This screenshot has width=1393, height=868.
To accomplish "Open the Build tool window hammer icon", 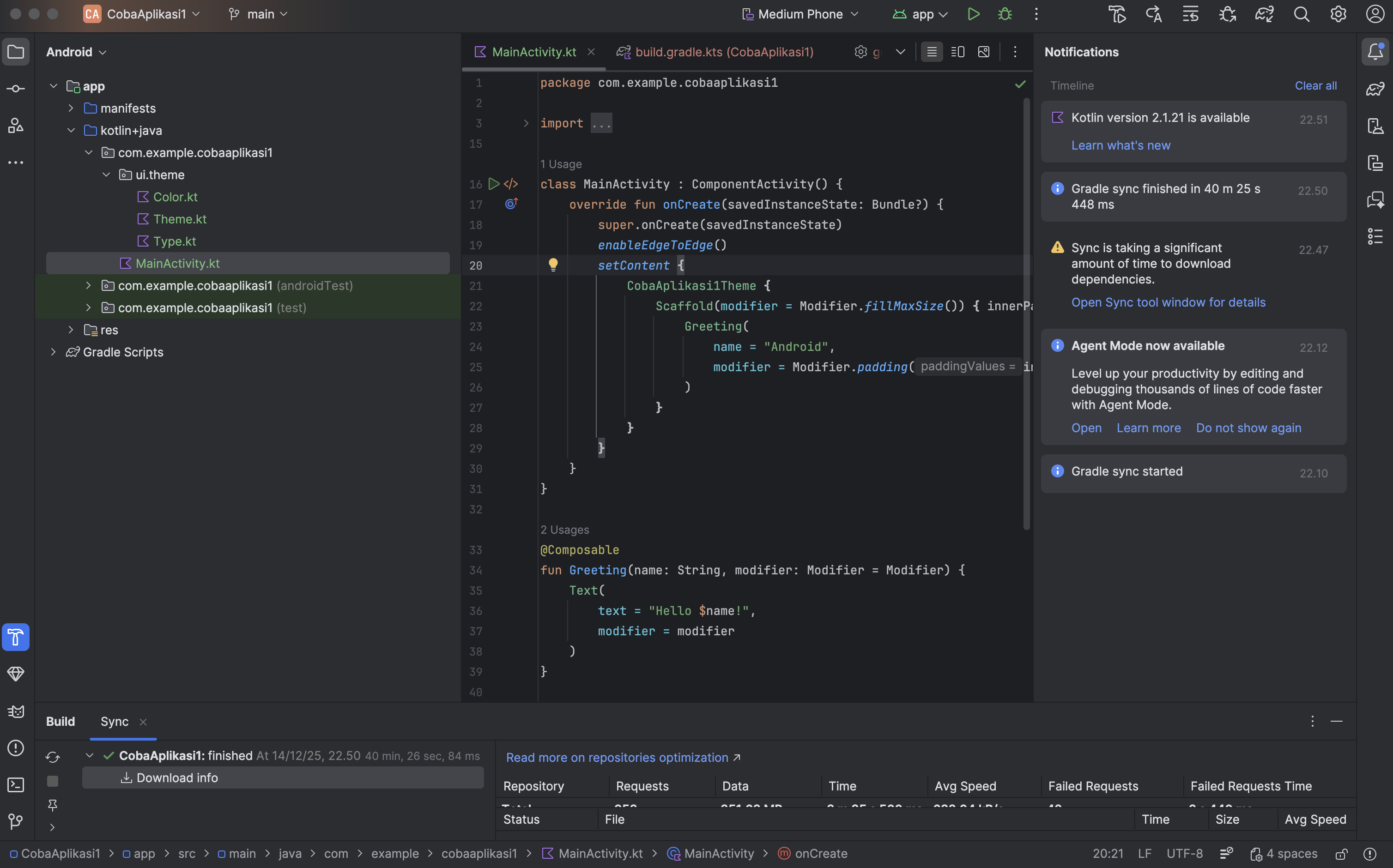I will [x=16, y=637].
